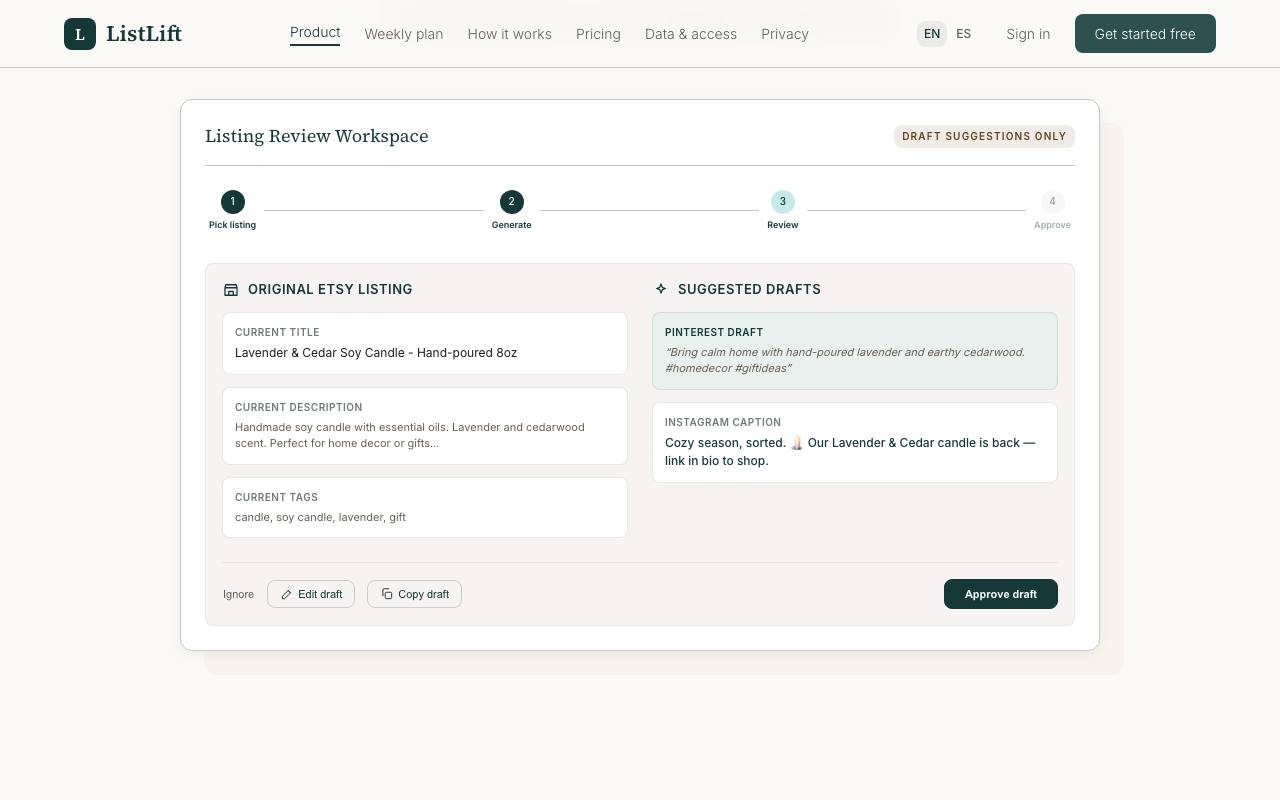Click the storefront icon beside Original Etsy Listing
Image resolution: width=1280 pixels, height=800 pixels.
pyautogui.click(x=231, y=289)
